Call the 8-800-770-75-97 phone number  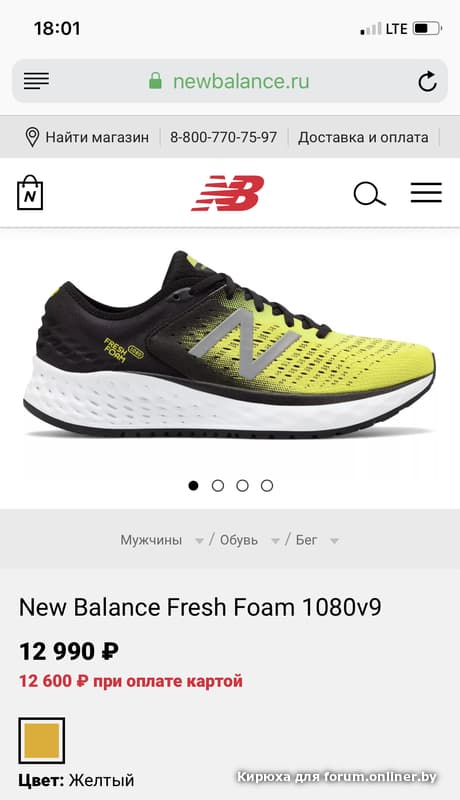pos(223,137)
